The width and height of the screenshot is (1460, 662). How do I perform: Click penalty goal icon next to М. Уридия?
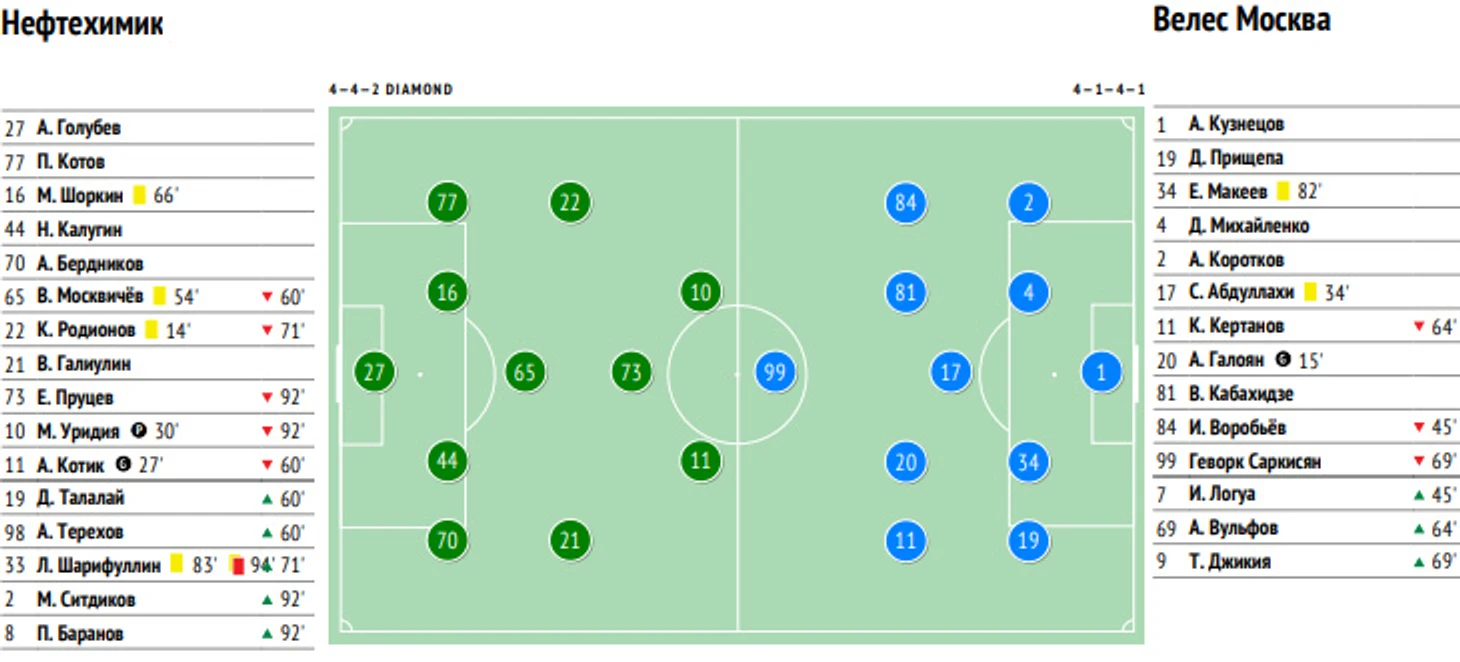pos(138,431)
